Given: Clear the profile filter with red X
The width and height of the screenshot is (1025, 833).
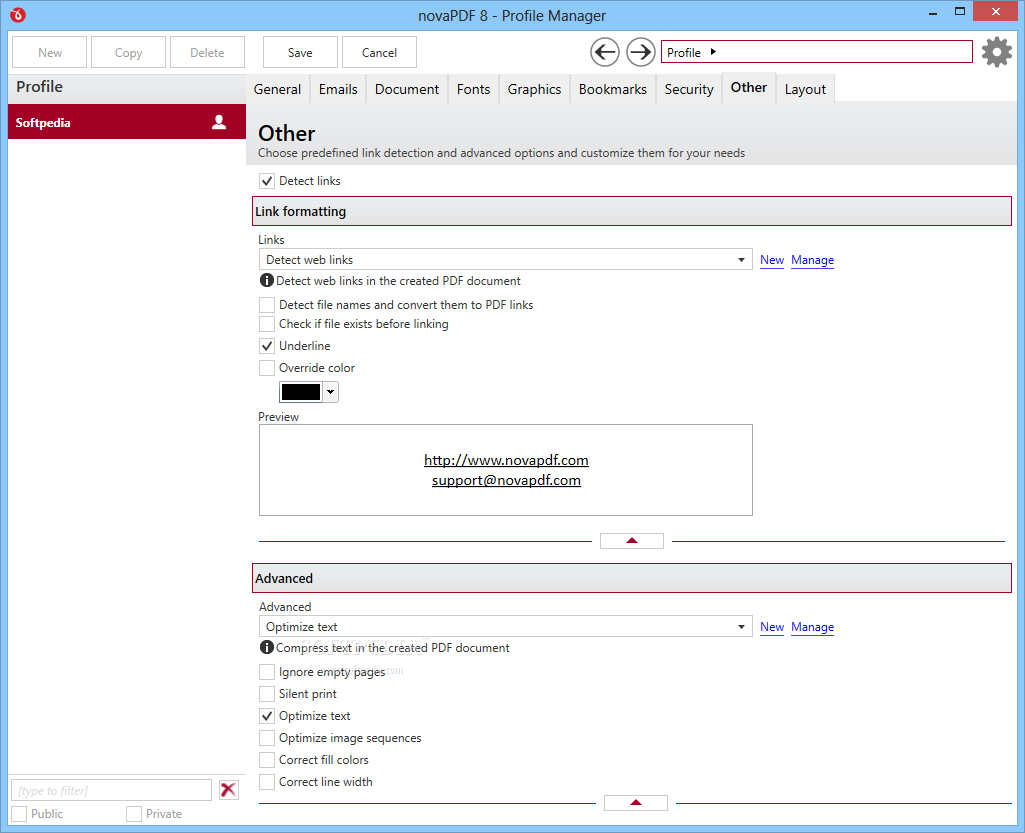Looking at the screenshot, I should (228, 790).
